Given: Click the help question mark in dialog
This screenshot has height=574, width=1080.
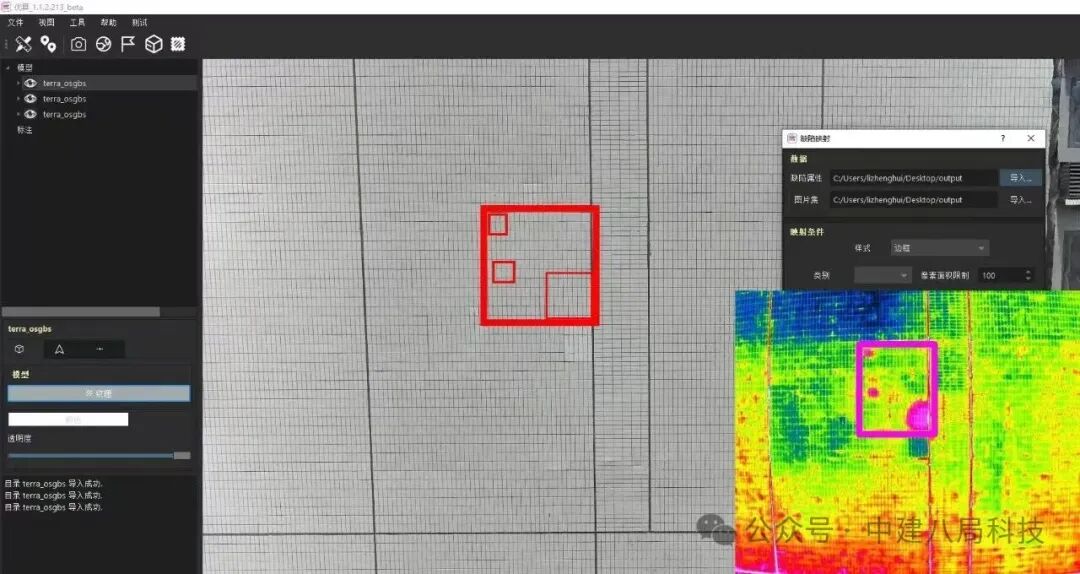Looking at the screenshot, I should tap(1003, 139).
